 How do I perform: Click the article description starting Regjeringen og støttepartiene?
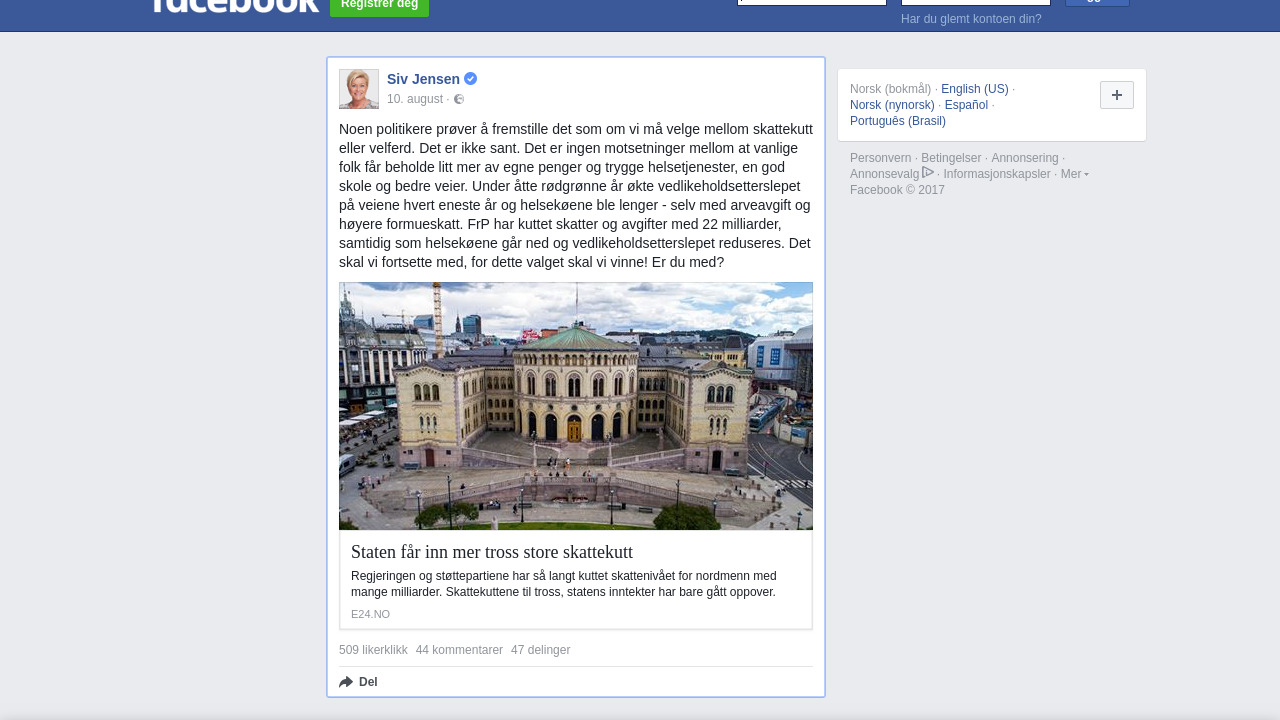[564, 584]
